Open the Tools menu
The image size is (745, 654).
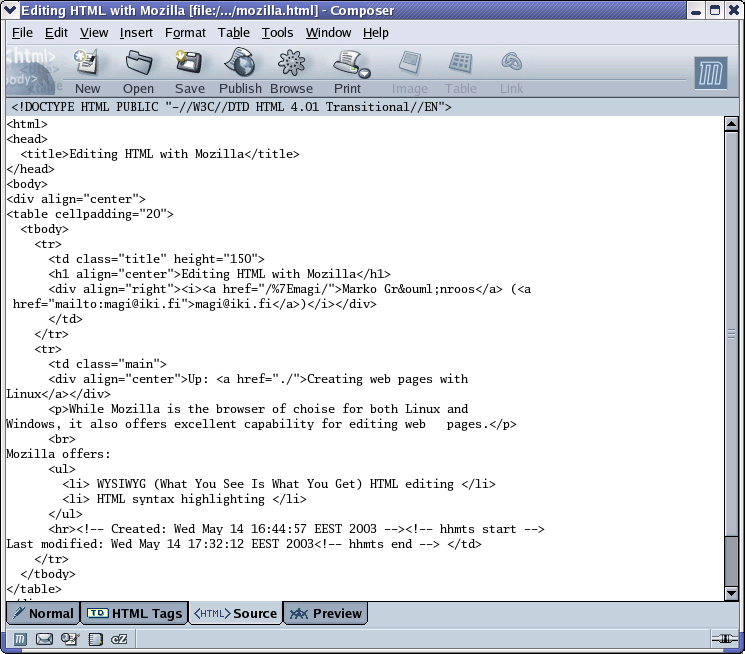(x=277, y=32)
